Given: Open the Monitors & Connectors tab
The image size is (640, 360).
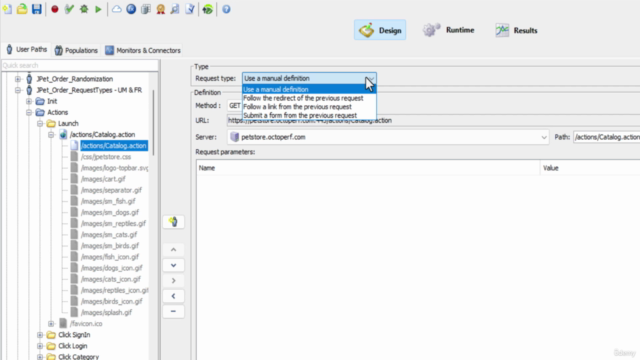Looking at the screenshot, I should 143,50.
